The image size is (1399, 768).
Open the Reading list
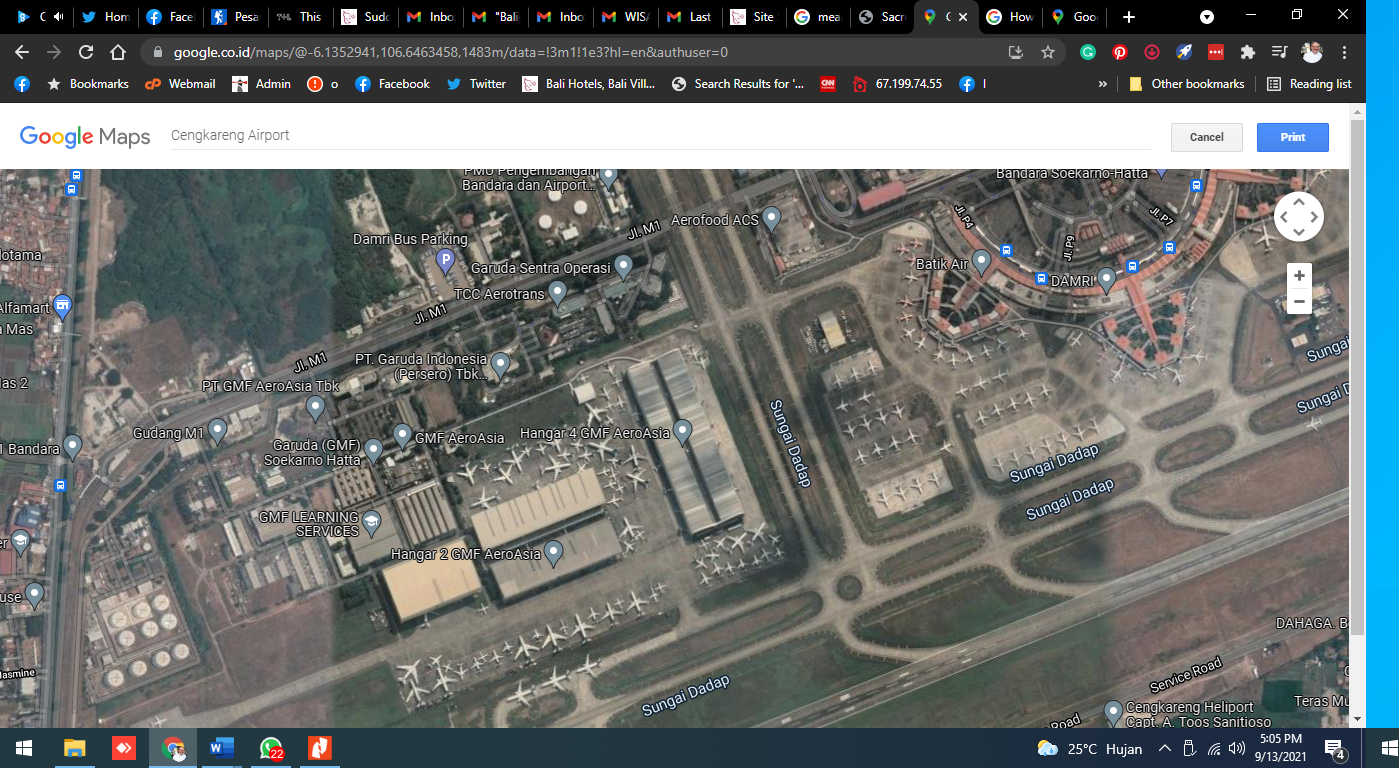point(1309,84)
